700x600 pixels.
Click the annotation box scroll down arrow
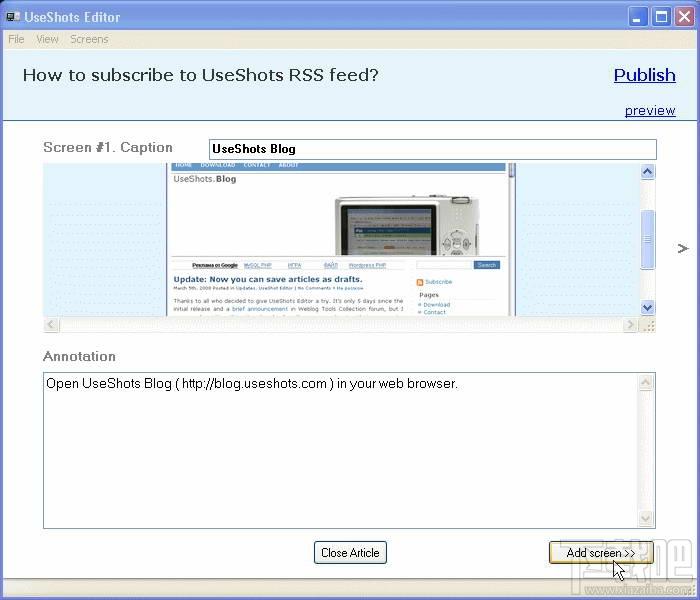[x=646, y=518]
